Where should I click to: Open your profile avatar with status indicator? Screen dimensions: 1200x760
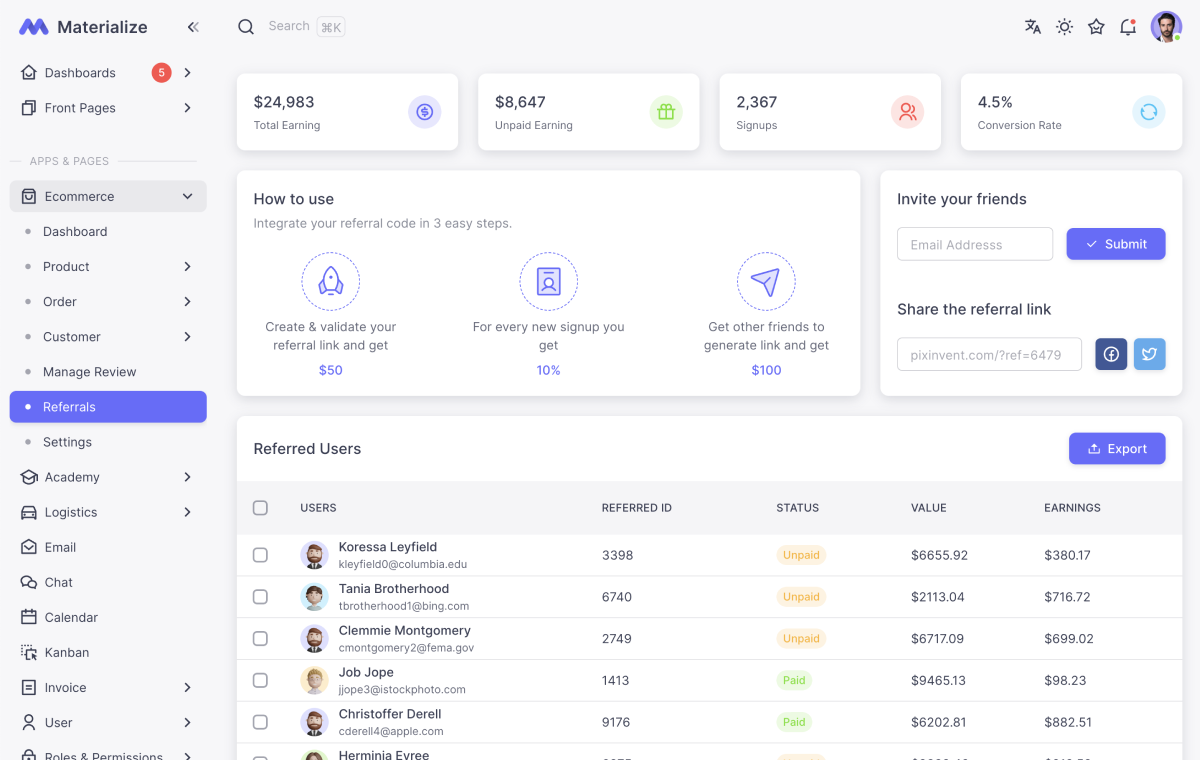pos(1166,27)
